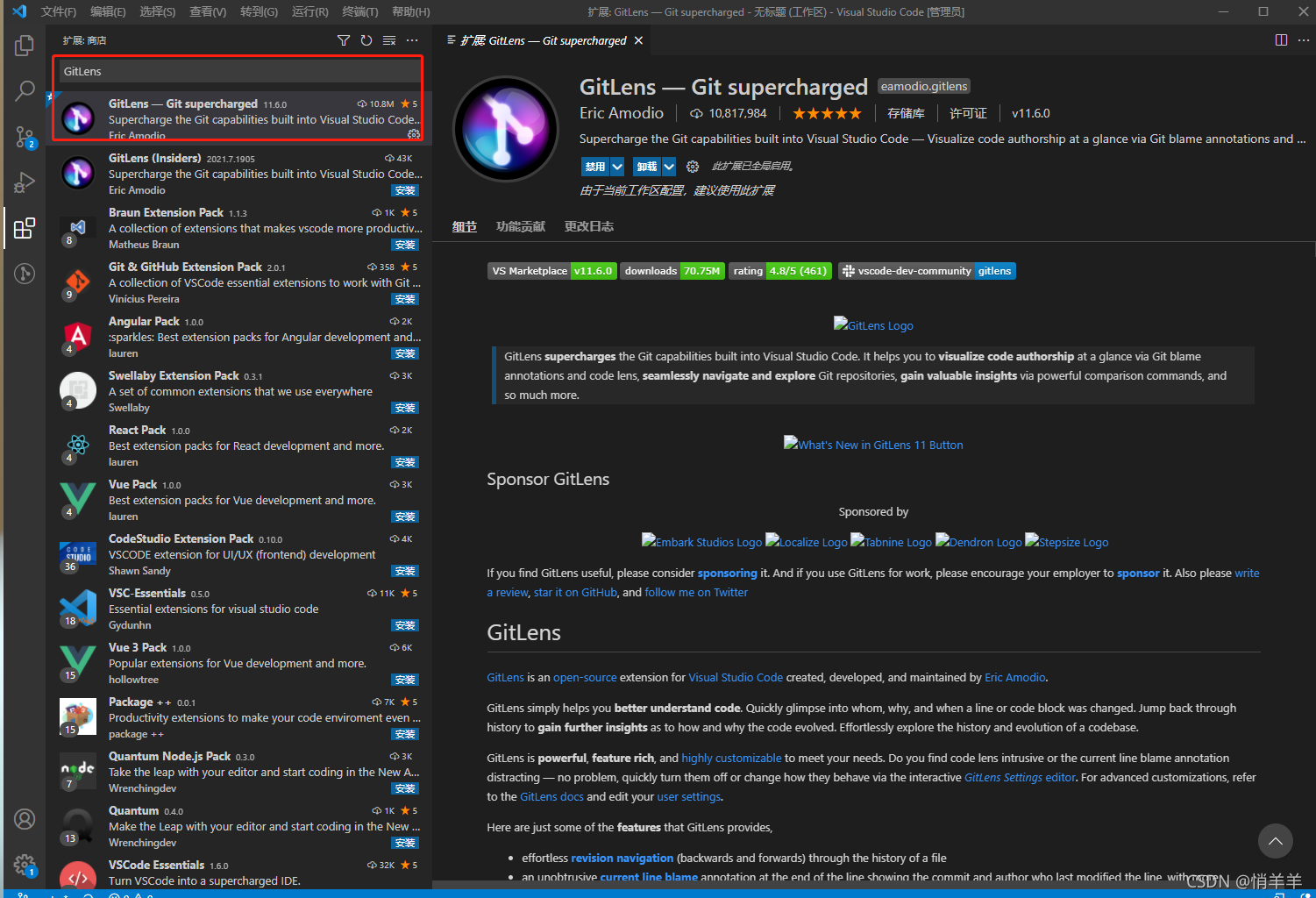Viewport: 1316px width, 898px height.
Task: Open the 运行(R) menu
Action: coord(310,11)
